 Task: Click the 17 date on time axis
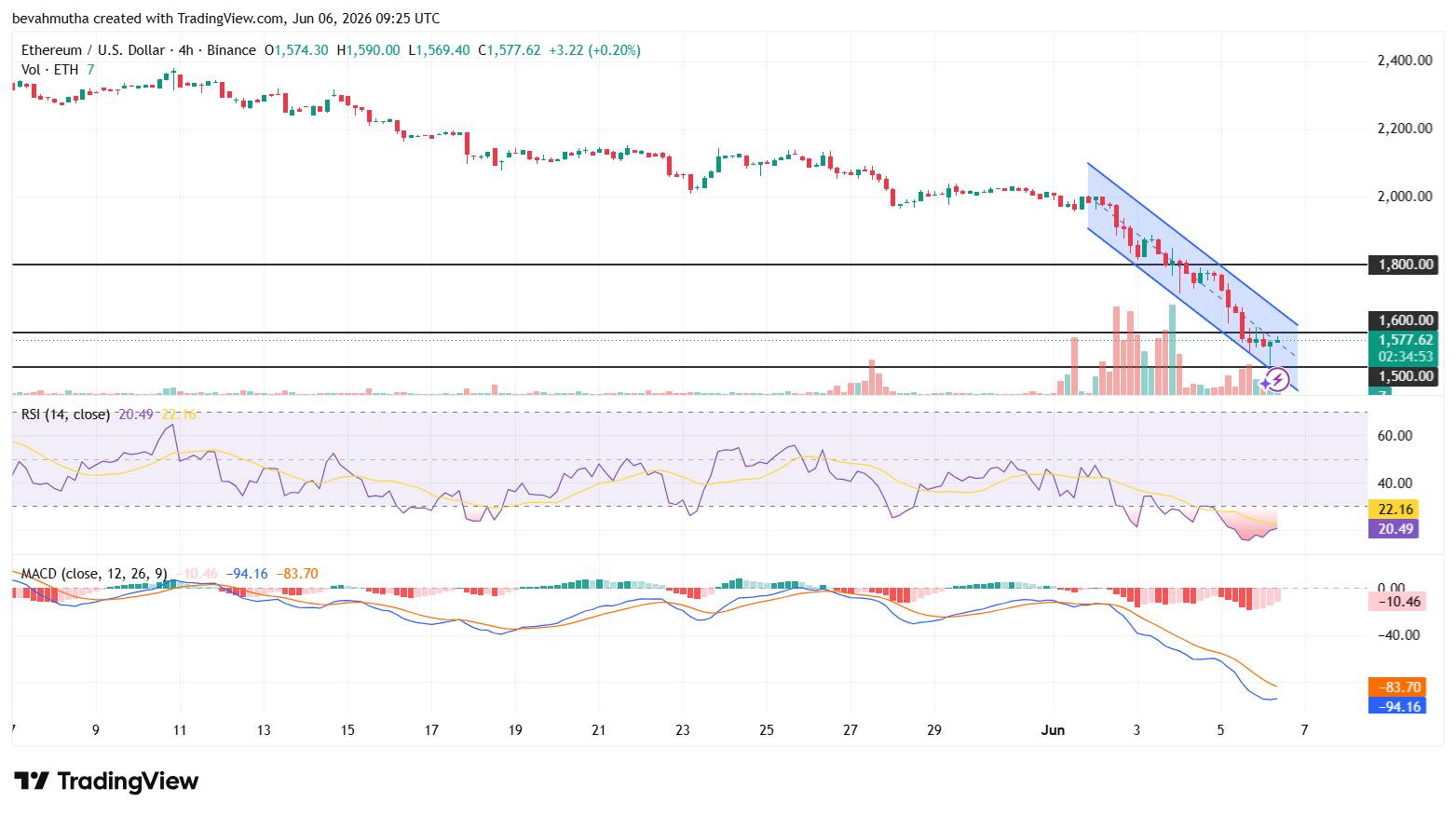point(431,730)
